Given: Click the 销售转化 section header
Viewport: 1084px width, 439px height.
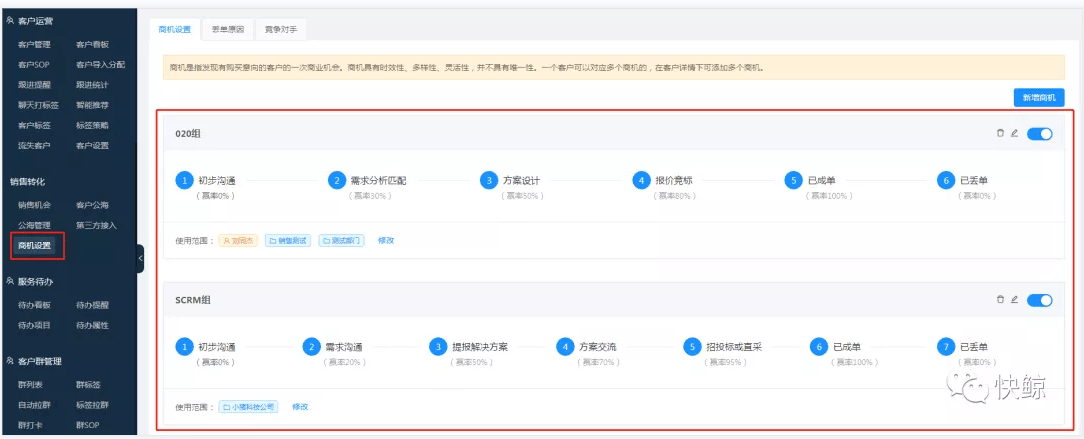Looking at the screenshot, I should [x=28, y=181].
